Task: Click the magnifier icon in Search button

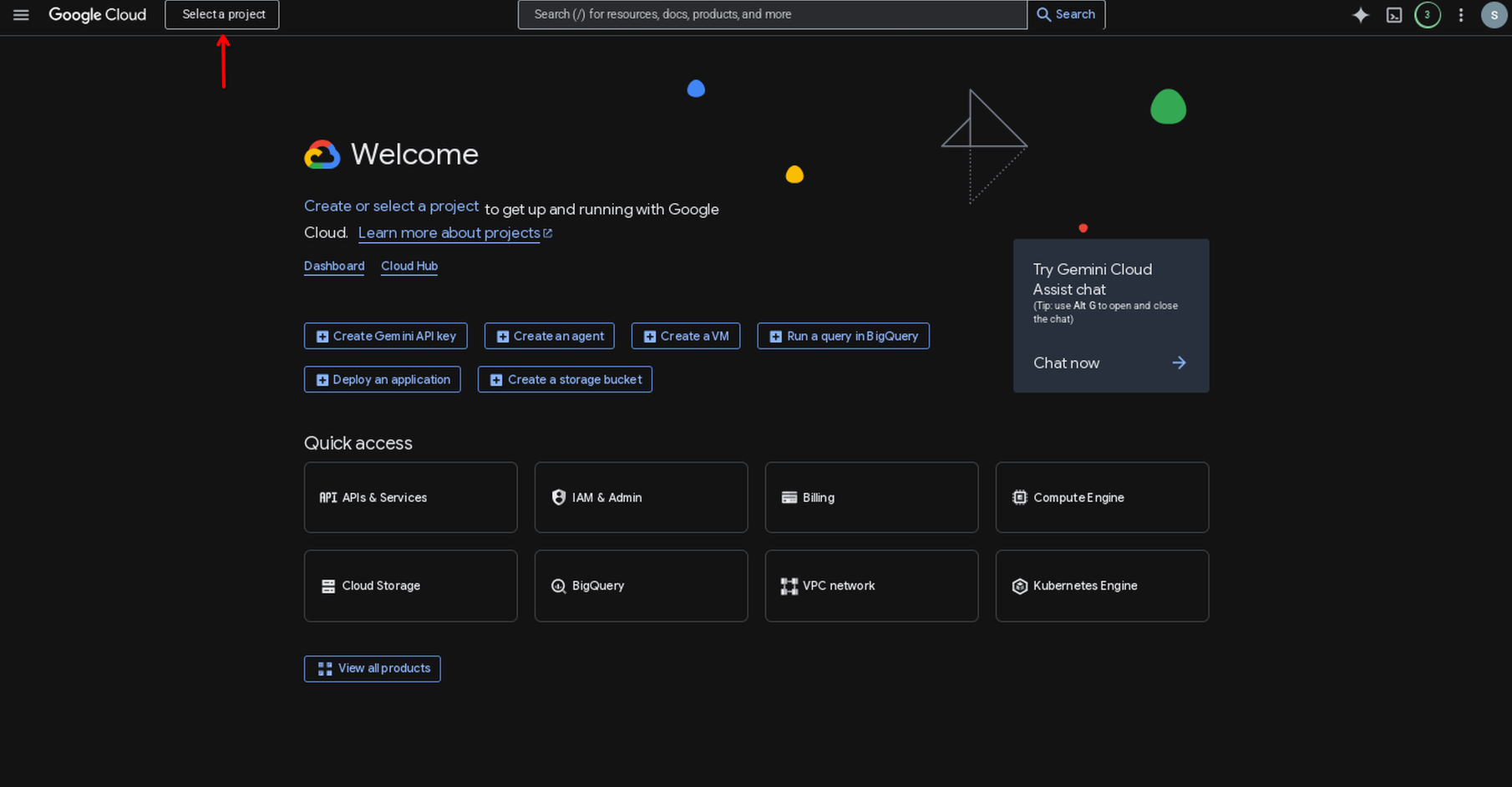Action: (x=1043, y=14)
